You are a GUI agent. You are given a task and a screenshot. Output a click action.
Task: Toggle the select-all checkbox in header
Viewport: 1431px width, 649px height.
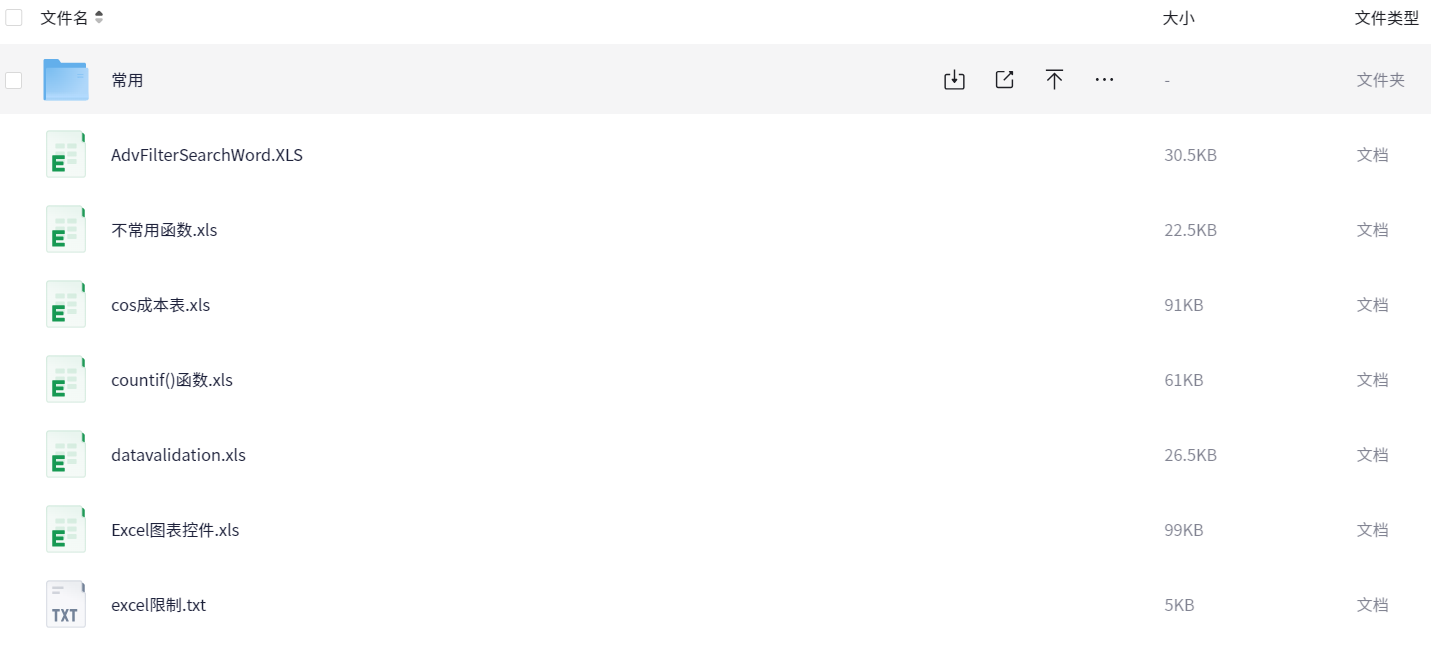click(14, 18)
